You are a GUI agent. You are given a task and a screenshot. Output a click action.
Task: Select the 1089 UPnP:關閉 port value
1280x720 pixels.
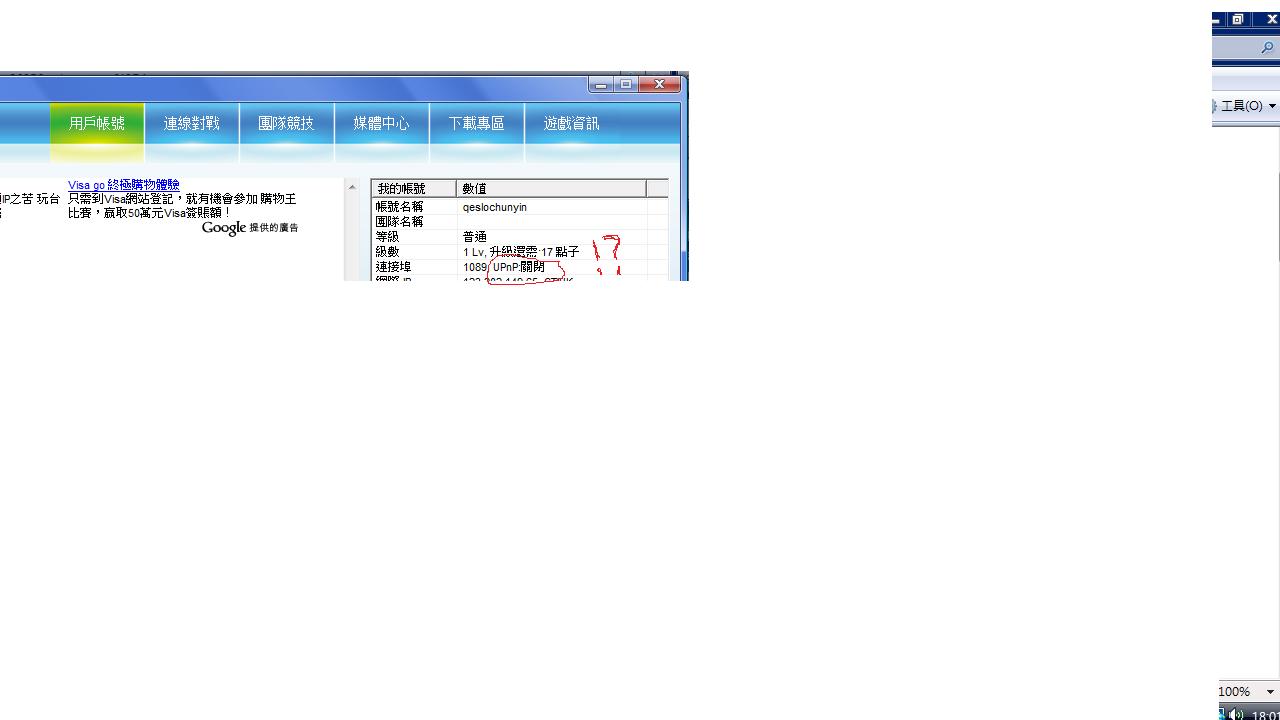click(x=504, y=267)
